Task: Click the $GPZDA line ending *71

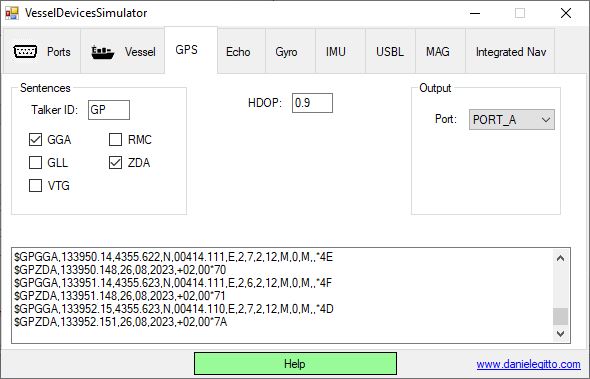Action: point(120,296)
